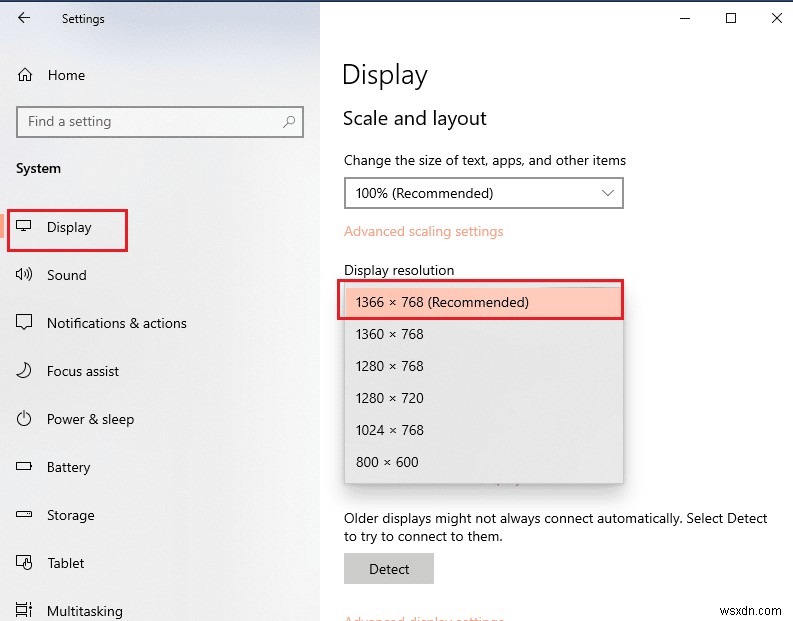Image resolution: width=793 pixels, height=621 pixels.
Task: Click the back arrow icon
Action: [24, 18]
